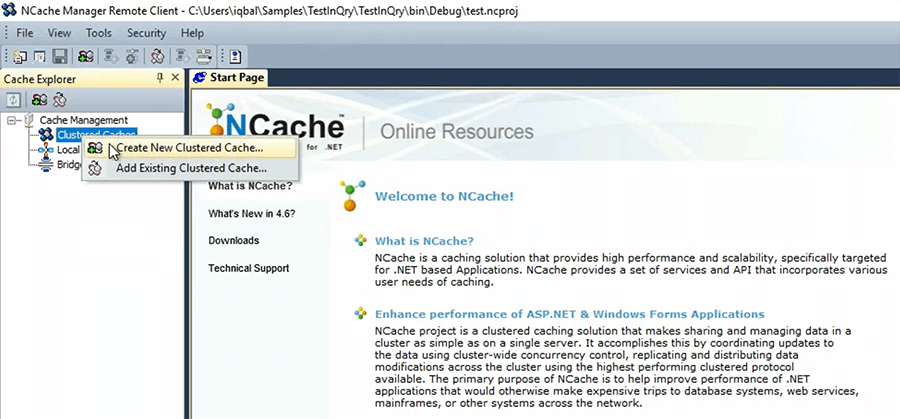Viewport: 900px width, 419px height.
Task: Pin the Cache Explorer panel
Action: pyautogui.click(x=160, y=78)
